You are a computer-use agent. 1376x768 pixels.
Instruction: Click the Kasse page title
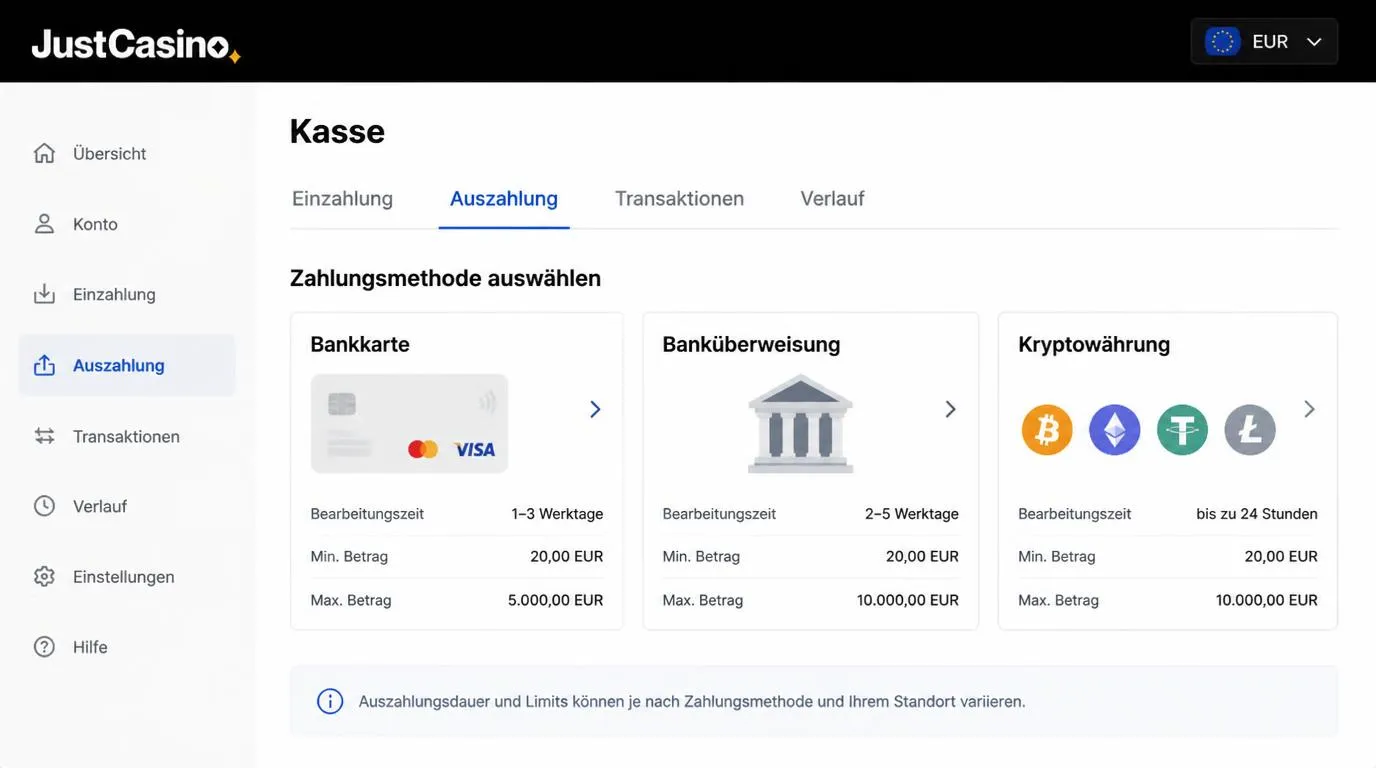[x=337, y=131]
